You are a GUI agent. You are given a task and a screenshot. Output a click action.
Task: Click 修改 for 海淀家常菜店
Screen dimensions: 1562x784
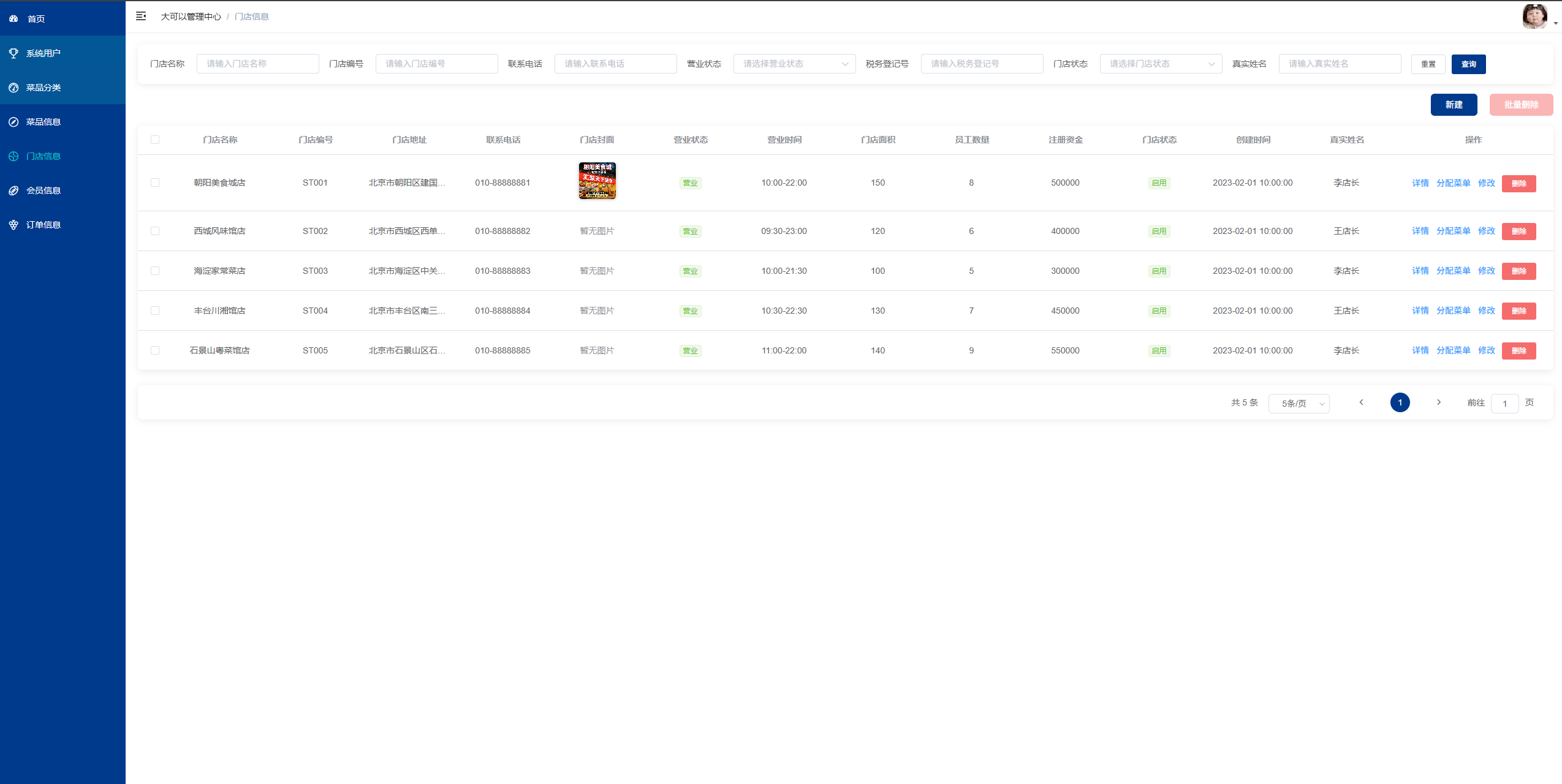pos(1486,271)
